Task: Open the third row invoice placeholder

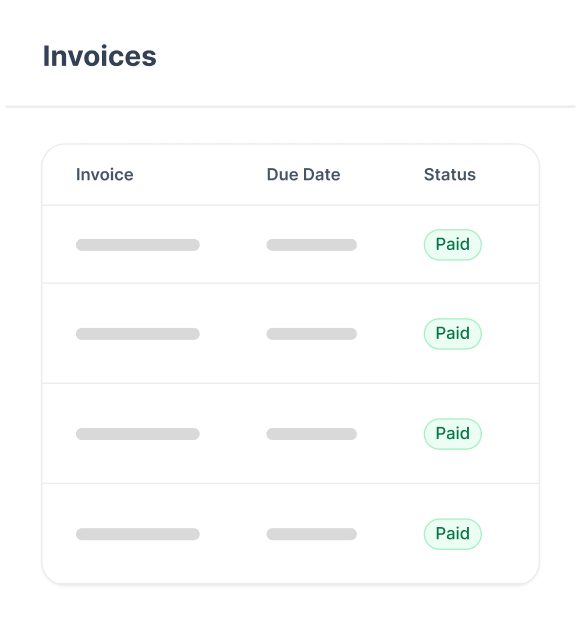Action: point(137,434)
